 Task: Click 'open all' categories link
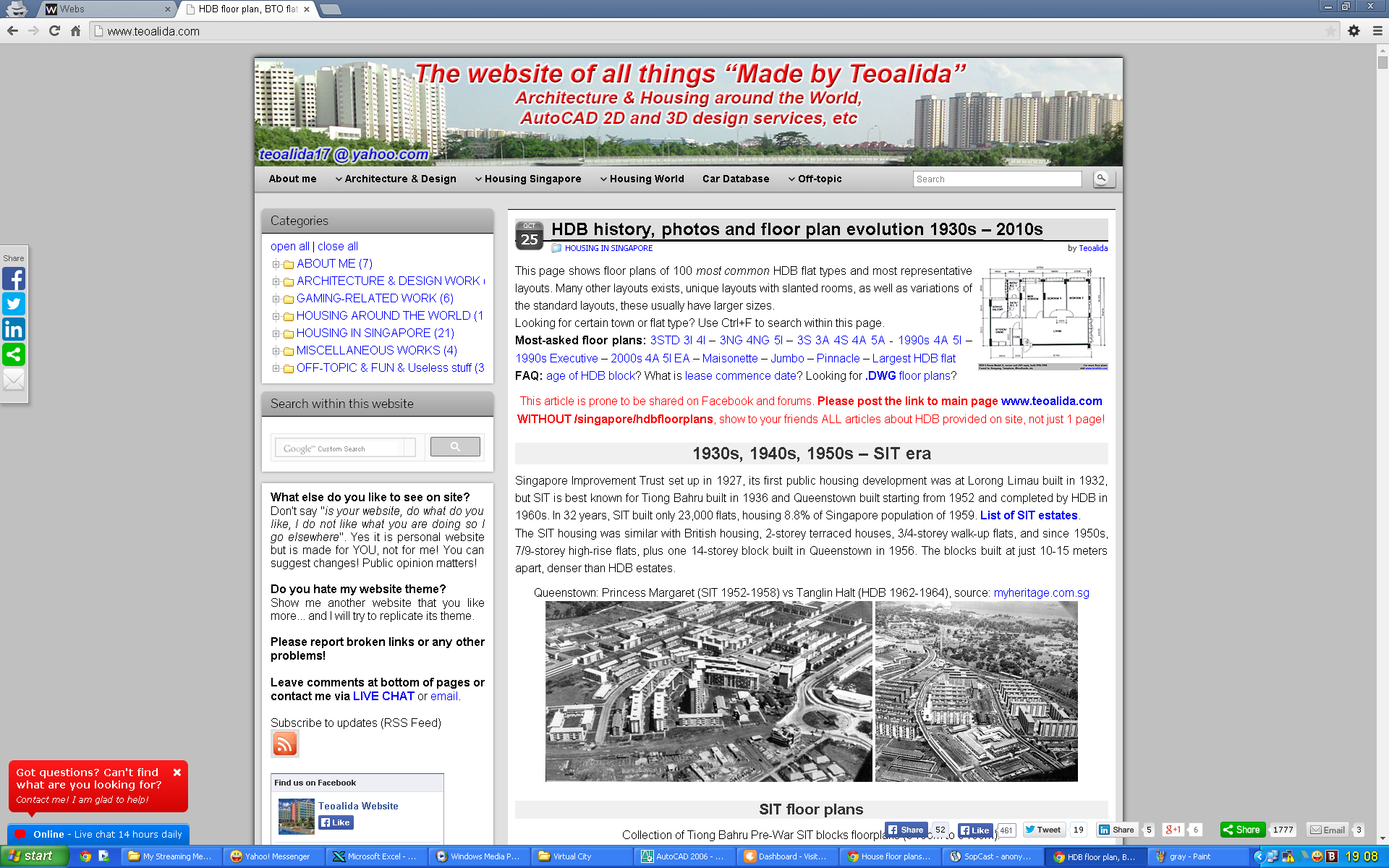[x=289, y=246]
